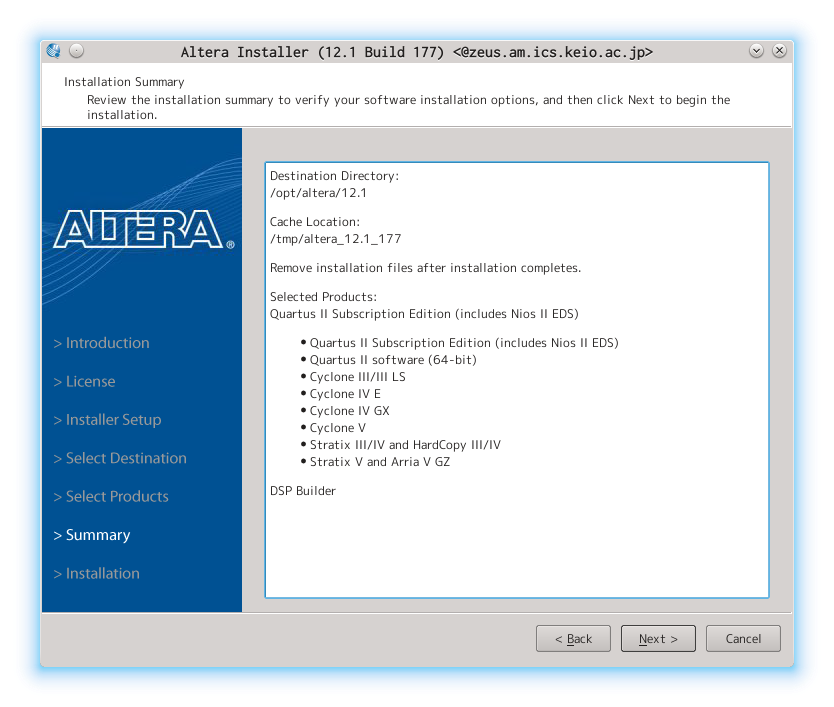This screenshot has height=707, width=834.
Task: Click the Altera Installer title bar
Action: pos(416,51)
